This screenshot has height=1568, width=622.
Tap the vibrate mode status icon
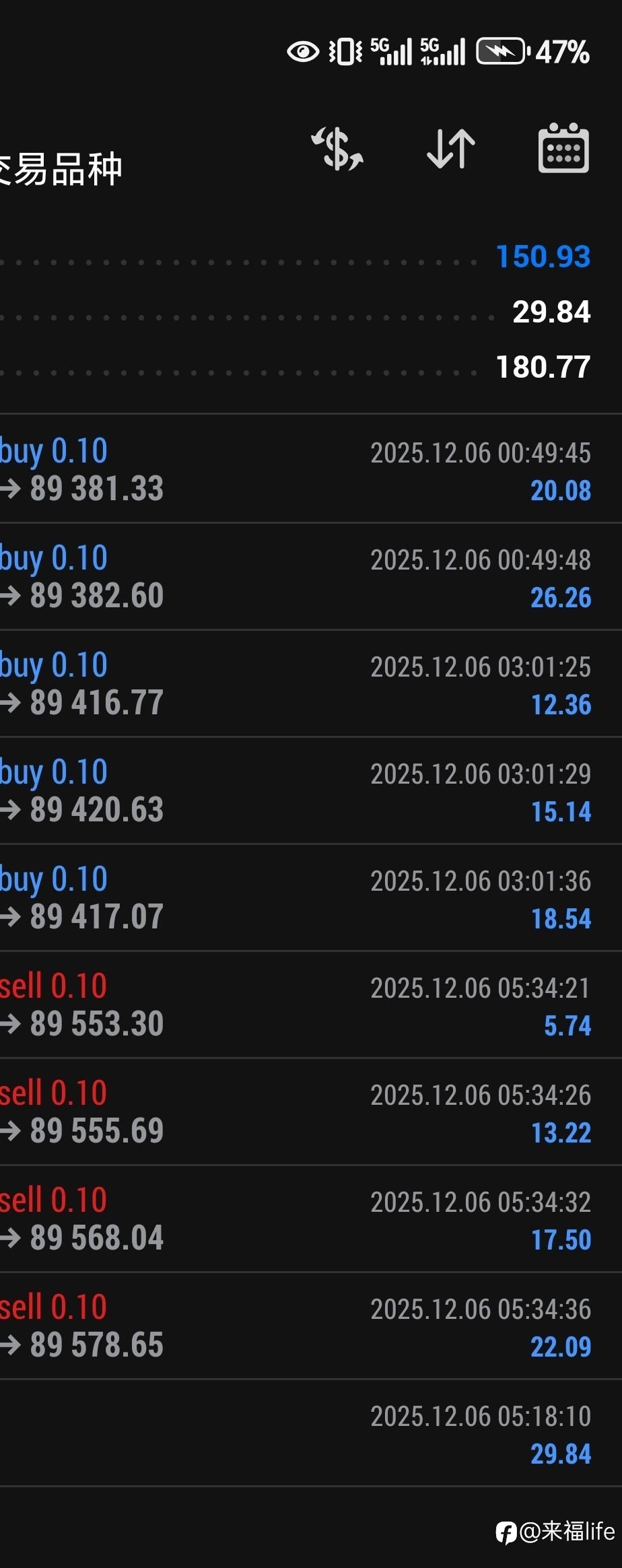pos(345,52)
